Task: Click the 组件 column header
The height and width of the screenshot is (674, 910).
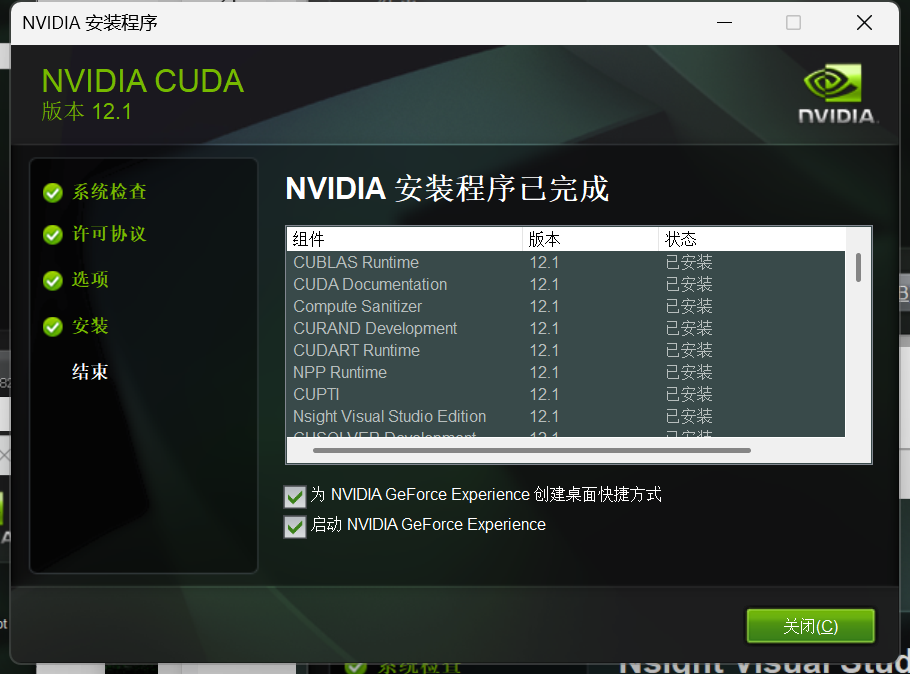Action: point(405,239)
